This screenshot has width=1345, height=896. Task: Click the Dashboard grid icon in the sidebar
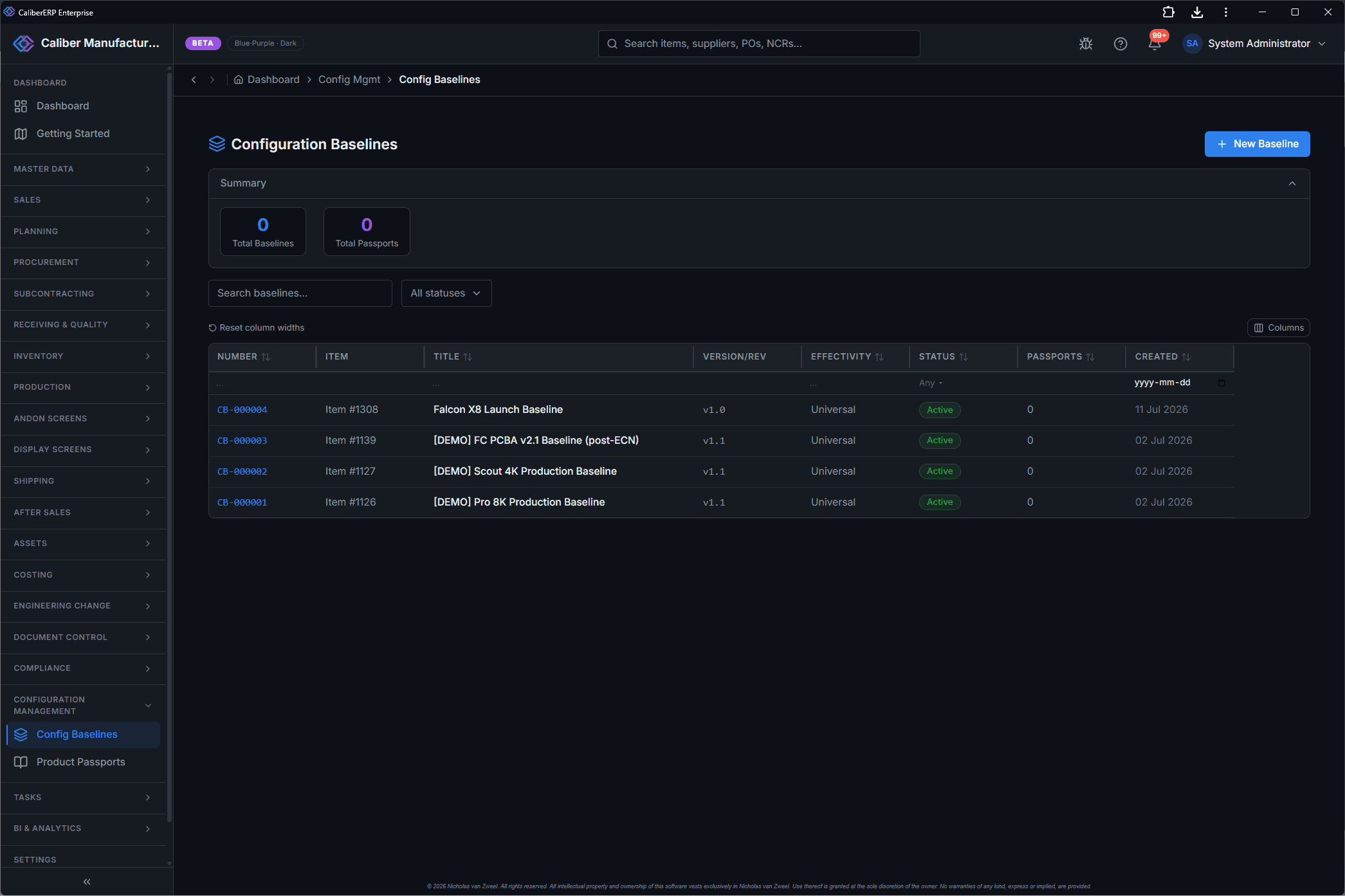pyautogui.click(x=21, y=106)
